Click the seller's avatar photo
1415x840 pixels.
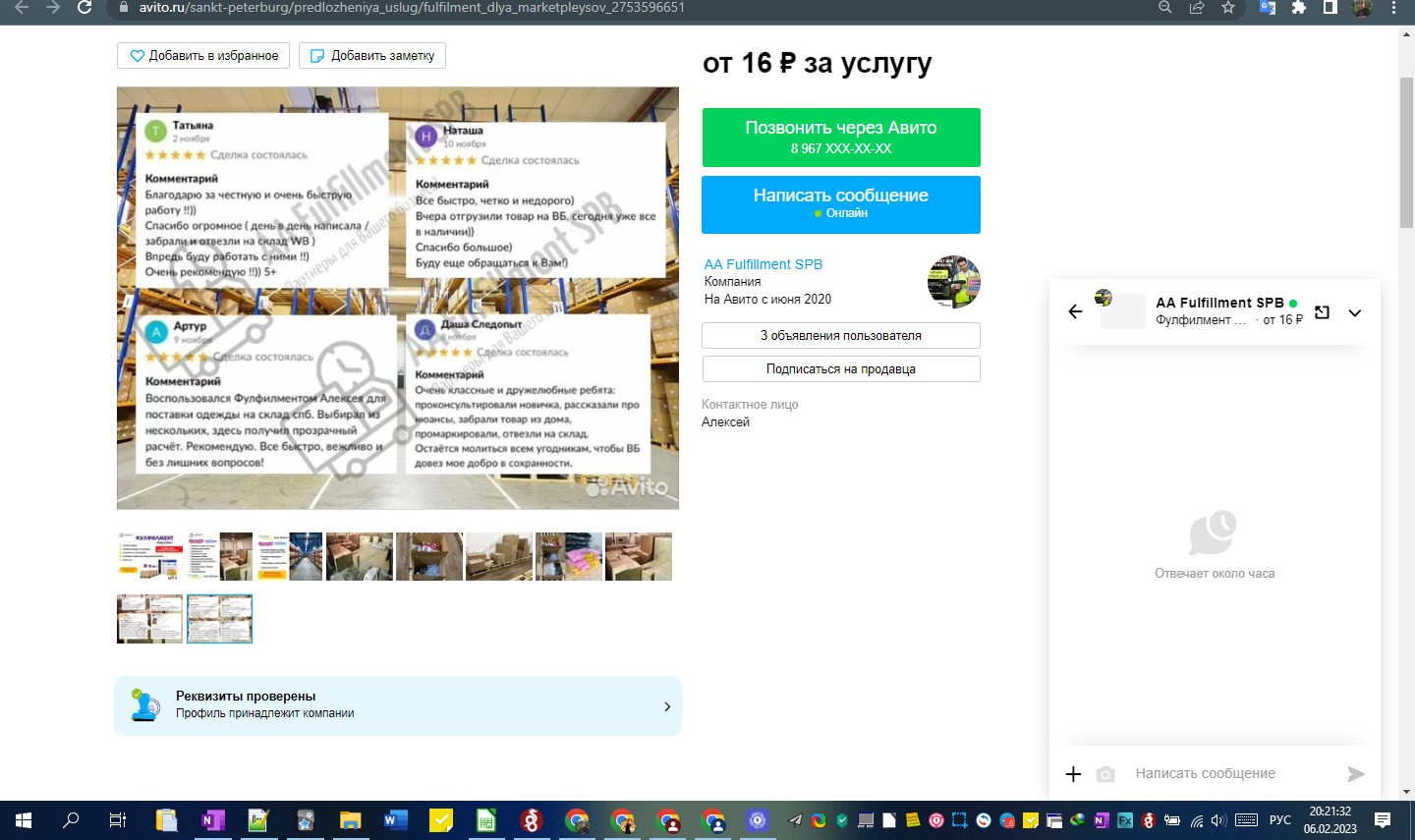[954, 282]
